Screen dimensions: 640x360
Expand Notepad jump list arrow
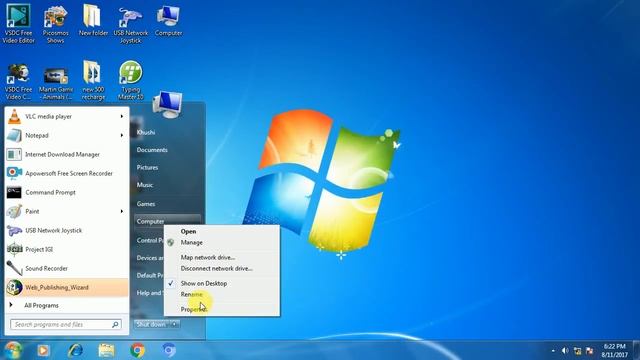point(122,135)
